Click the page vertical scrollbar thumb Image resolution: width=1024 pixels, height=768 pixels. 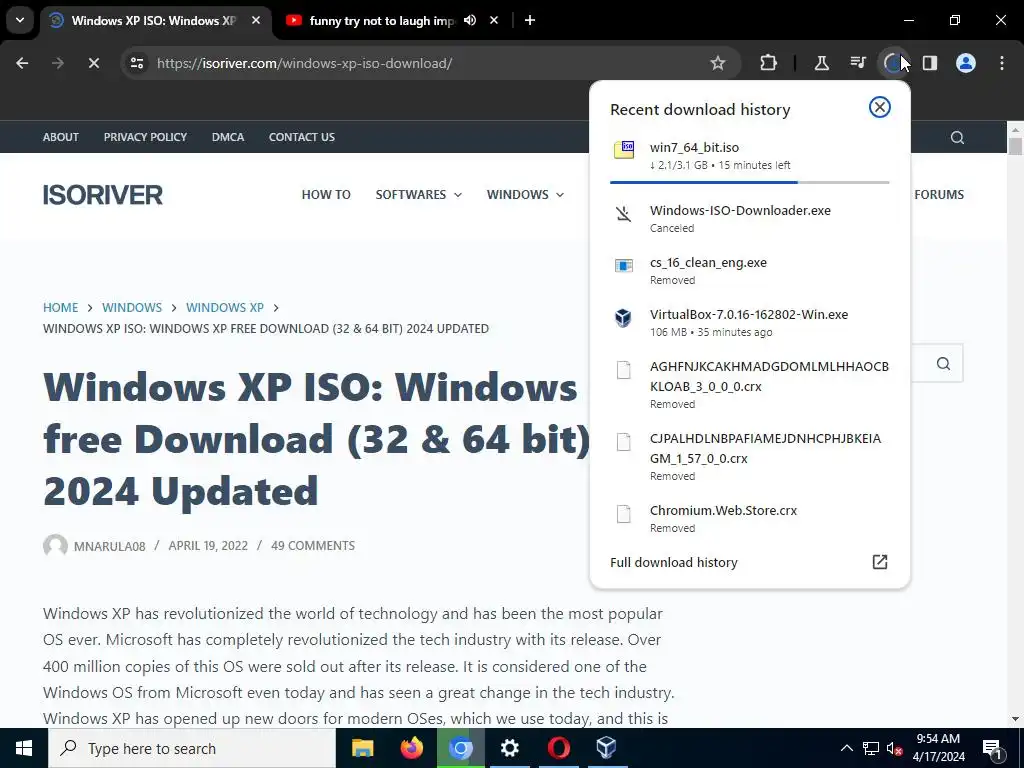[x=1016, y=146]
